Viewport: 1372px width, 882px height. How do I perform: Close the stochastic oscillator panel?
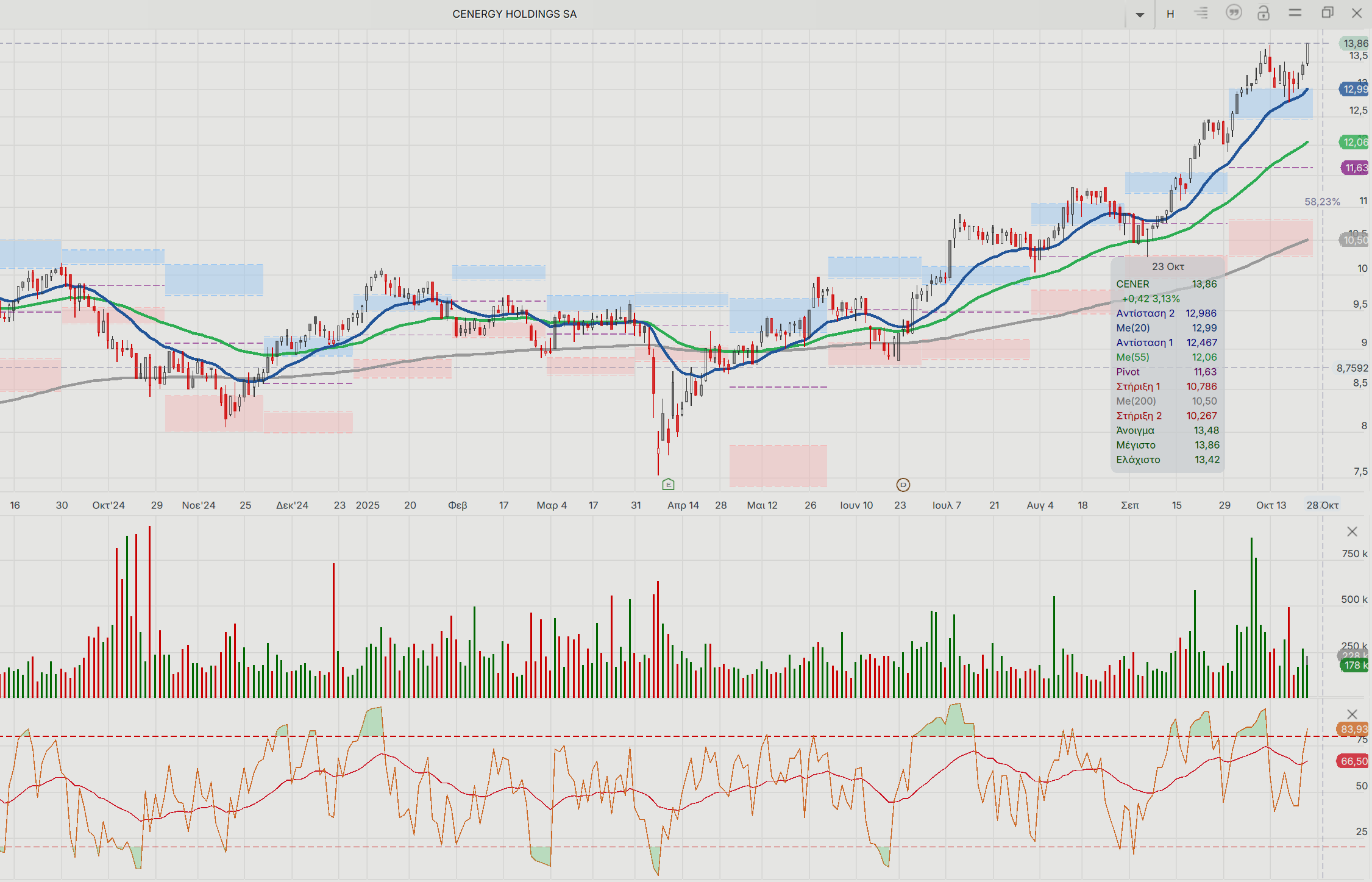(x=1351, y=714)
